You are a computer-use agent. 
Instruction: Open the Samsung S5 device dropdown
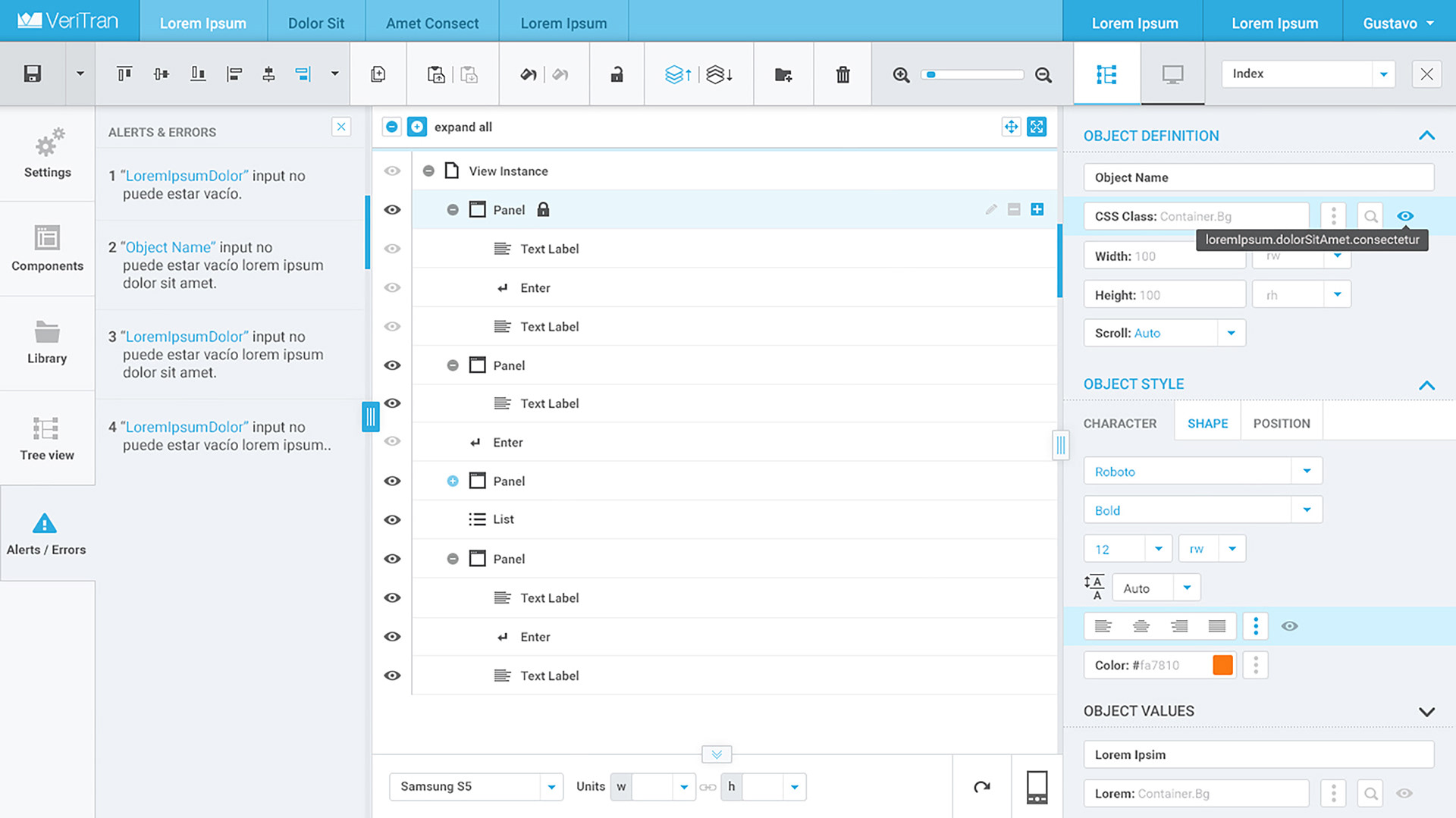coord(476,786)
